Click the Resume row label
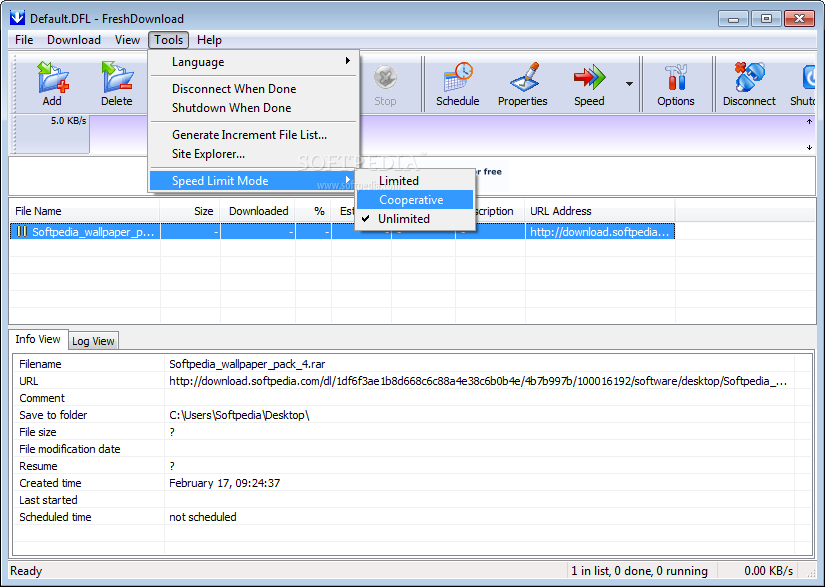 pos(38,466)
